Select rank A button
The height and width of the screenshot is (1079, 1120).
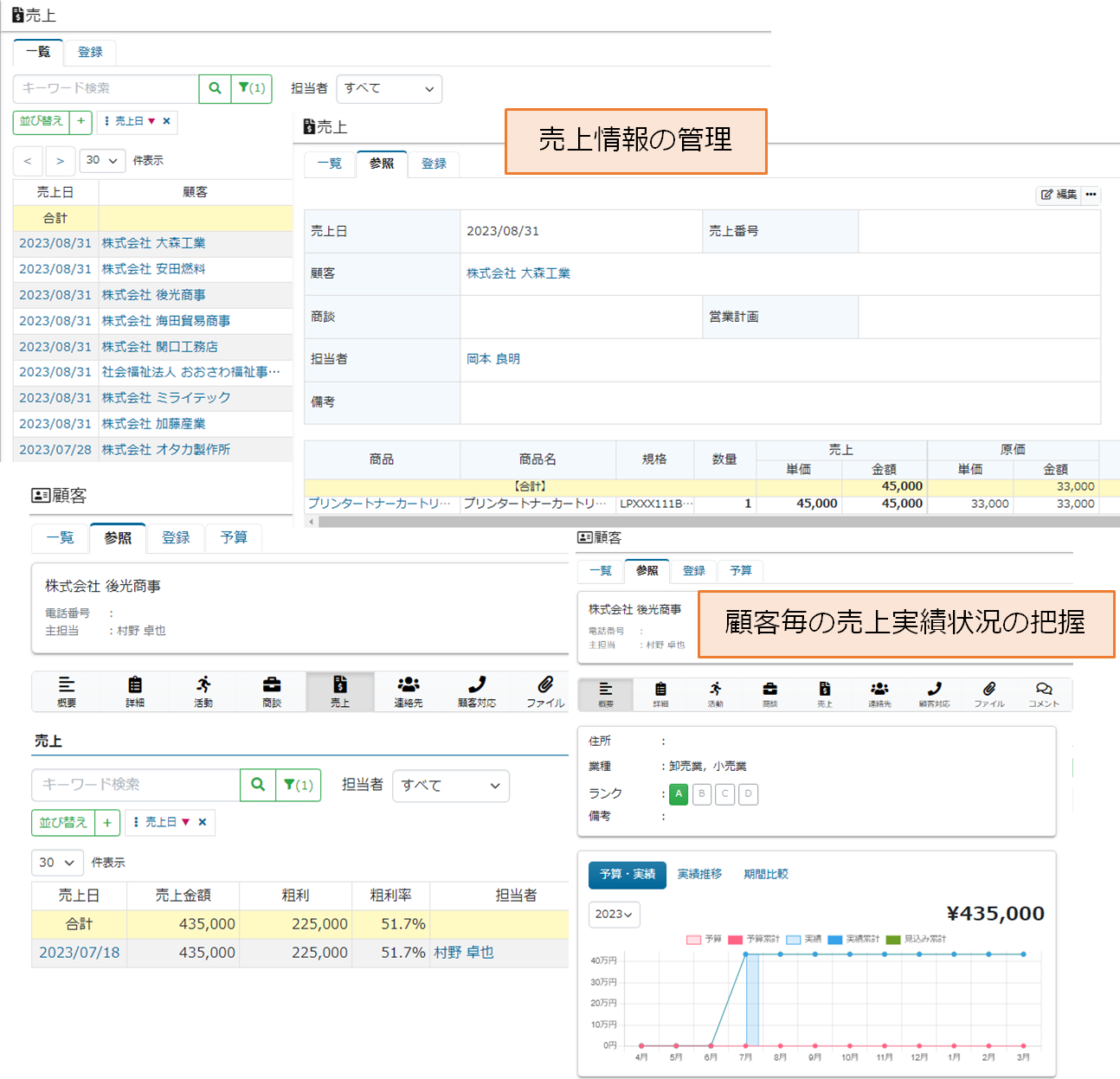[x=679, y=793]
